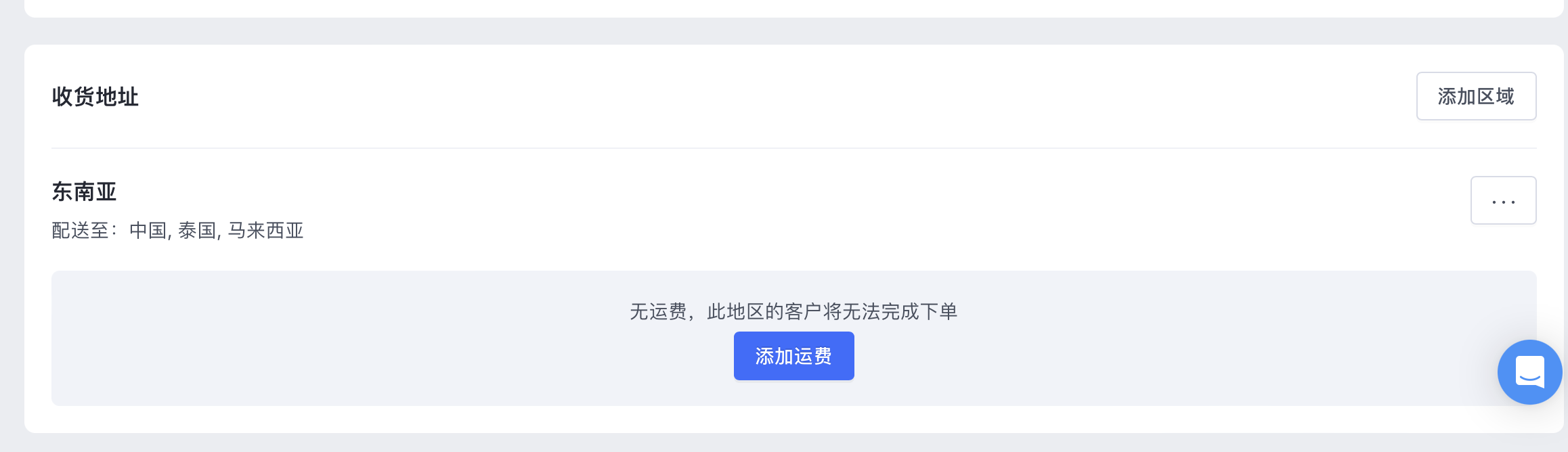
Task: Click the empty header area between 收货地址 and 添加区域
Action: coord(779,96)
